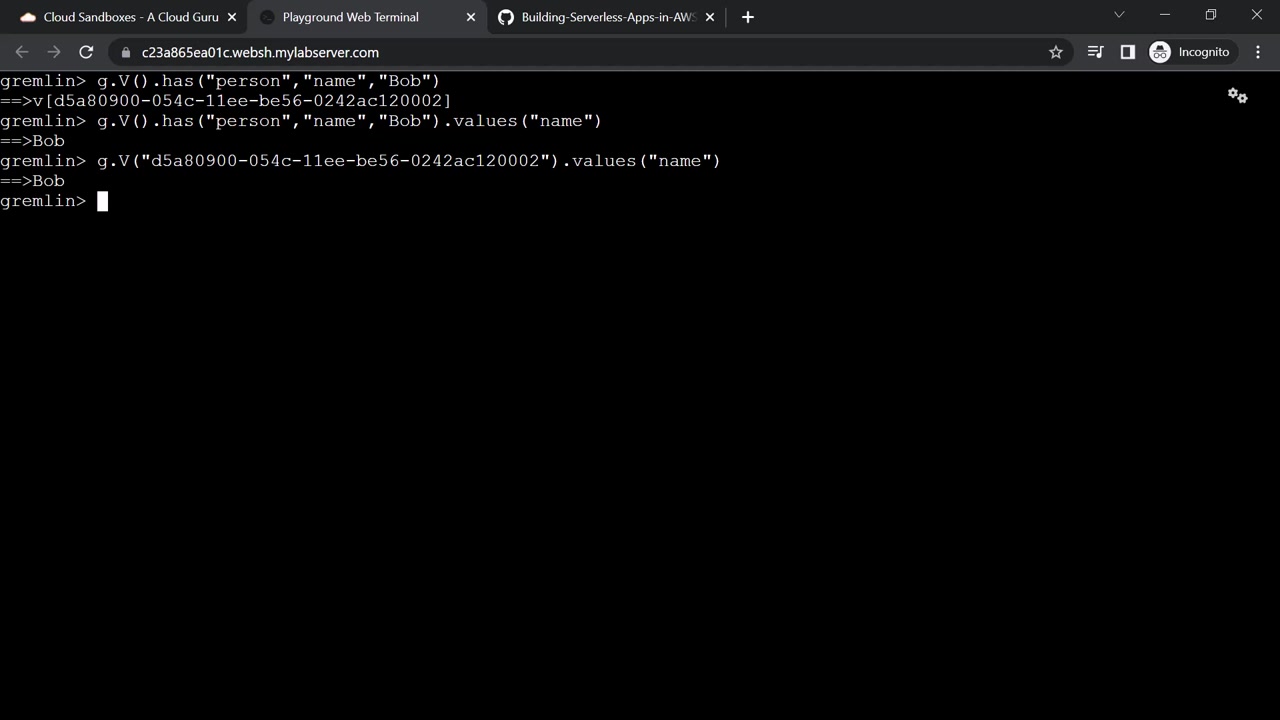This screenshot has width=1280, height=720.
Task: Open the media controls icon
Action: click(1095, 52)
